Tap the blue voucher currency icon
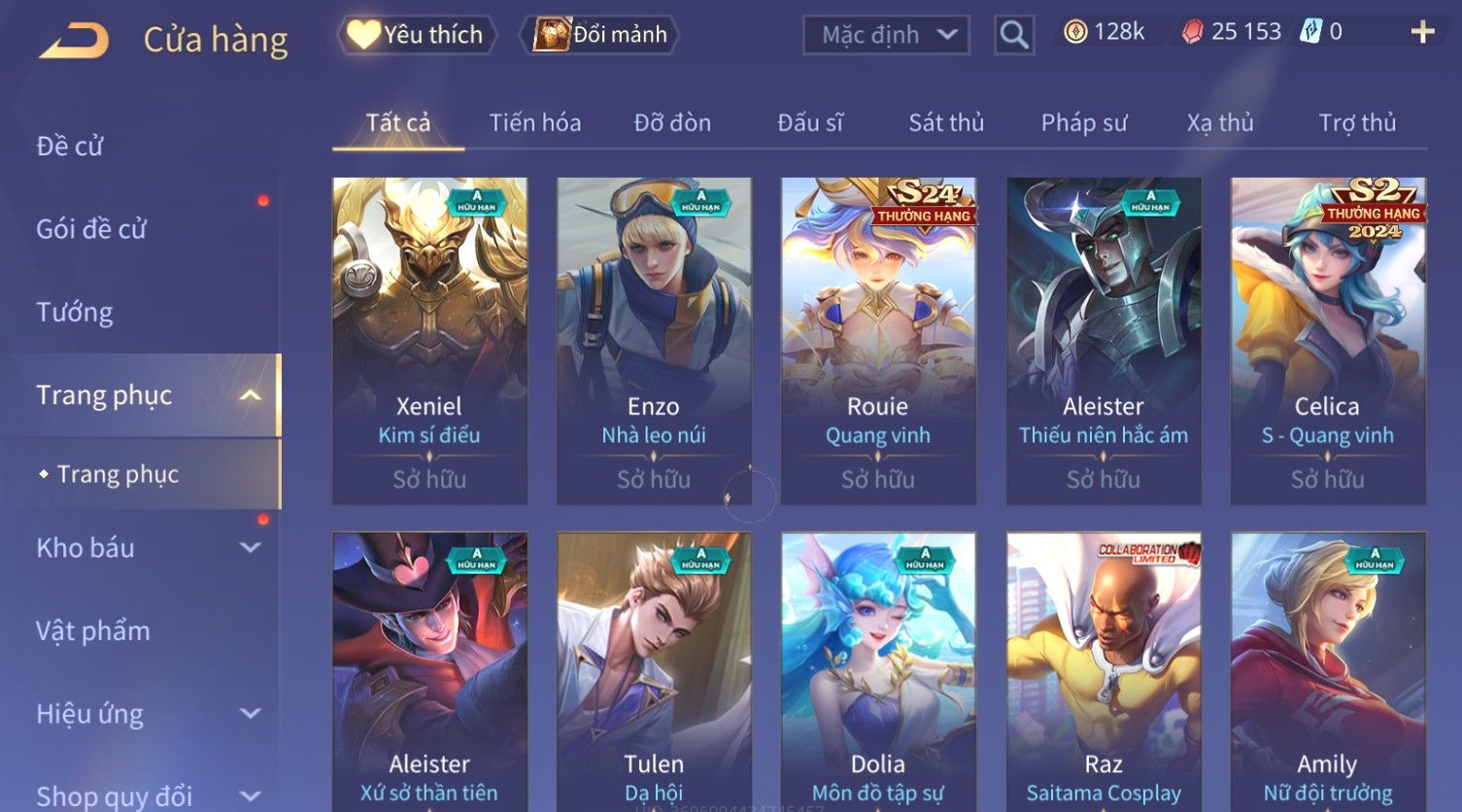 [x=1310, y=32]
